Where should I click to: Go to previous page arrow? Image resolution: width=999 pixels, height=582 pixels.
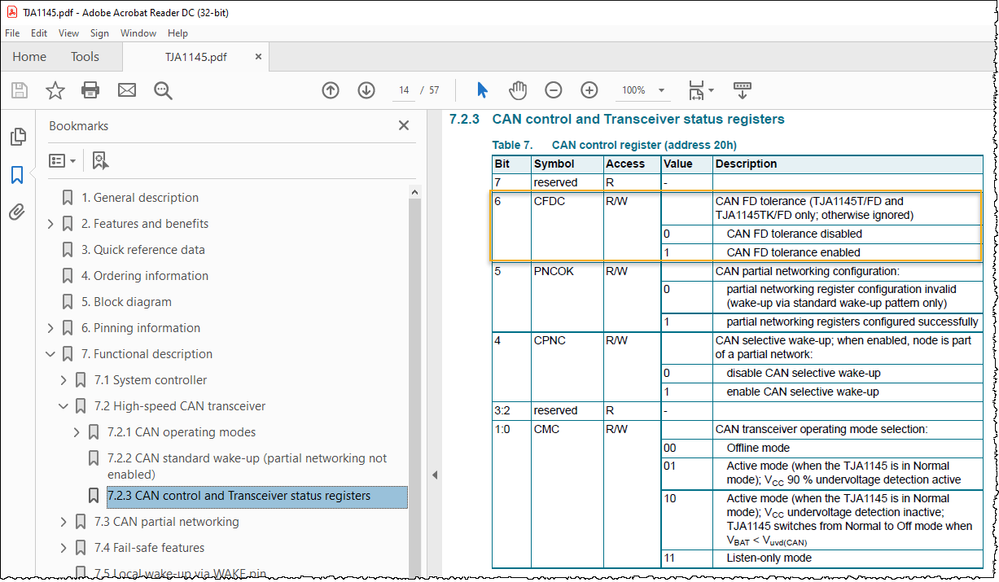coord(330,91)
